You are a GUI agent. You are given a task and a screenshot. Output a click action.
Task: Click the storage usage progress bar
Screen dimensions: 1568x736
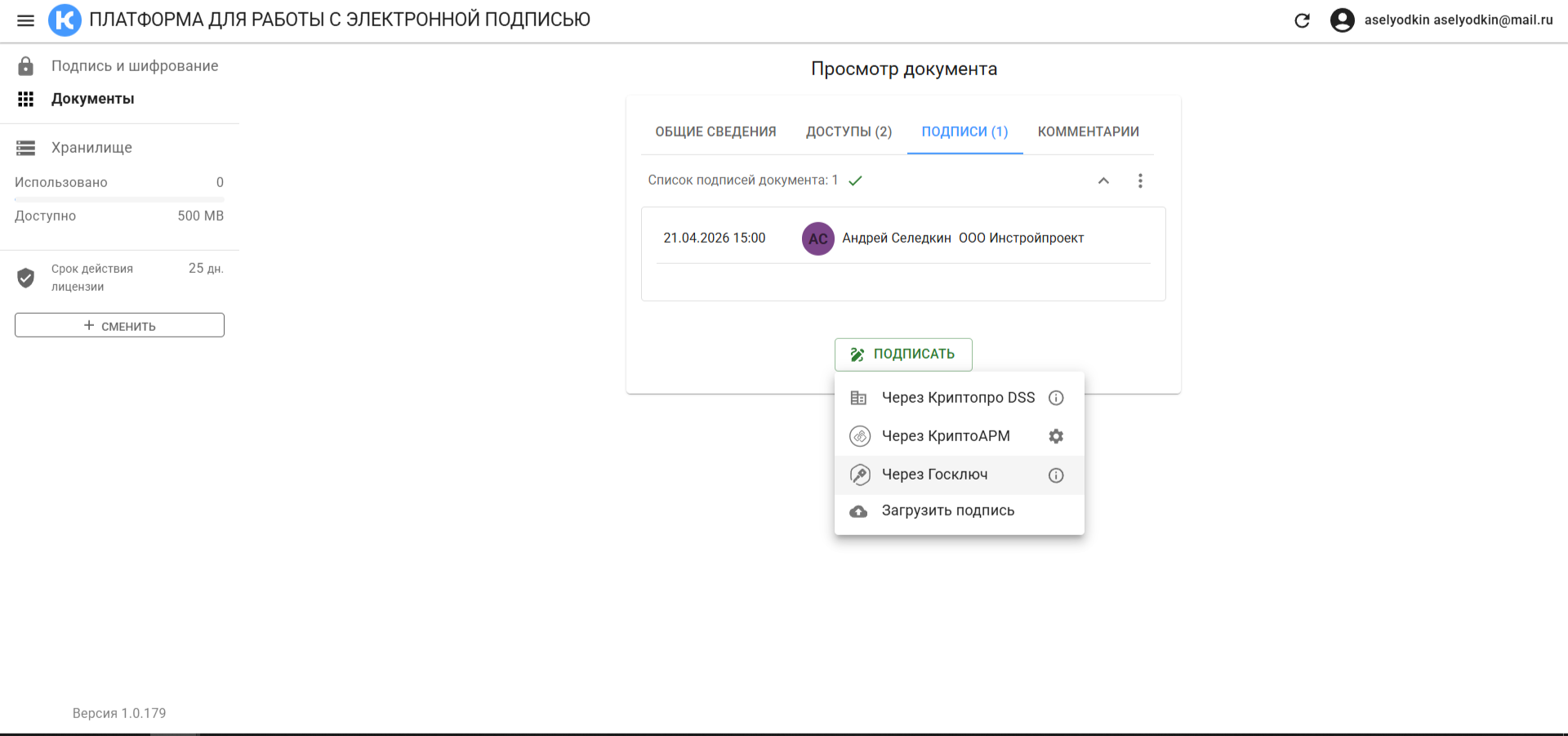click(x=119, y=199)
